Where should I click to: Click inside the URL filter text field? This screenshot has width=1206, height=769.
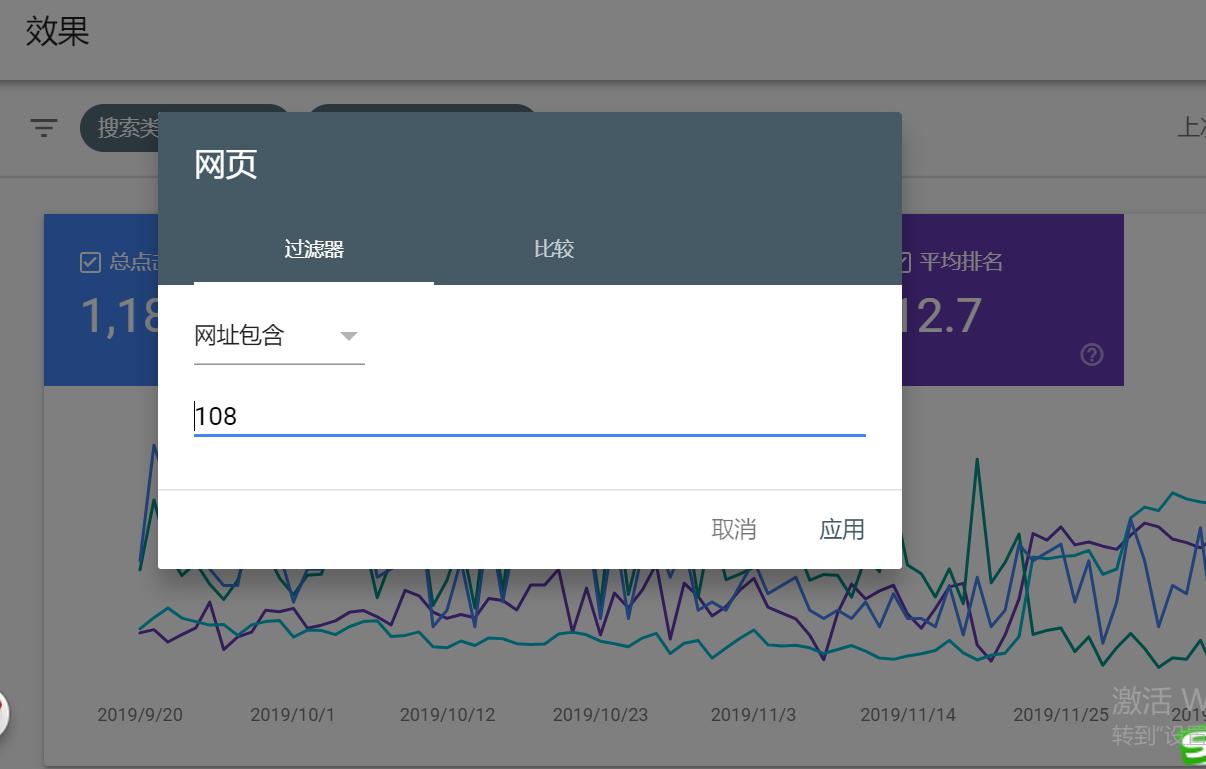[500, 416]
